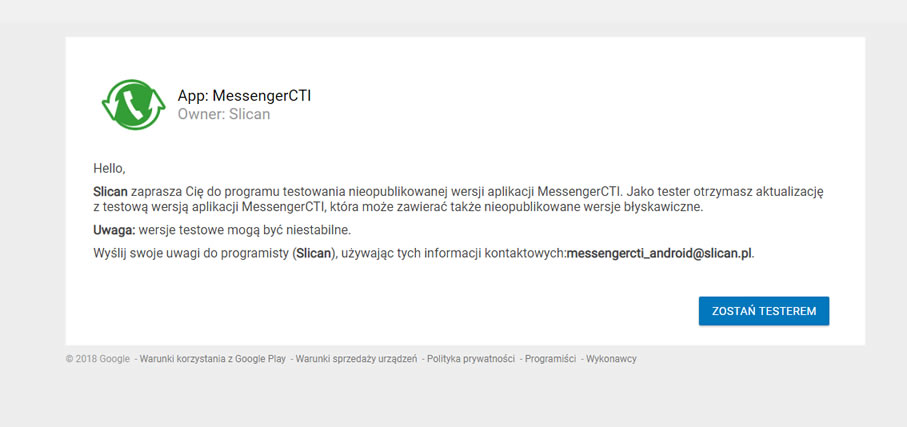907x427 pixels.
Task: Click the Wykonawcy footer link
Action: pyautogui.click(x=611, y=359)
